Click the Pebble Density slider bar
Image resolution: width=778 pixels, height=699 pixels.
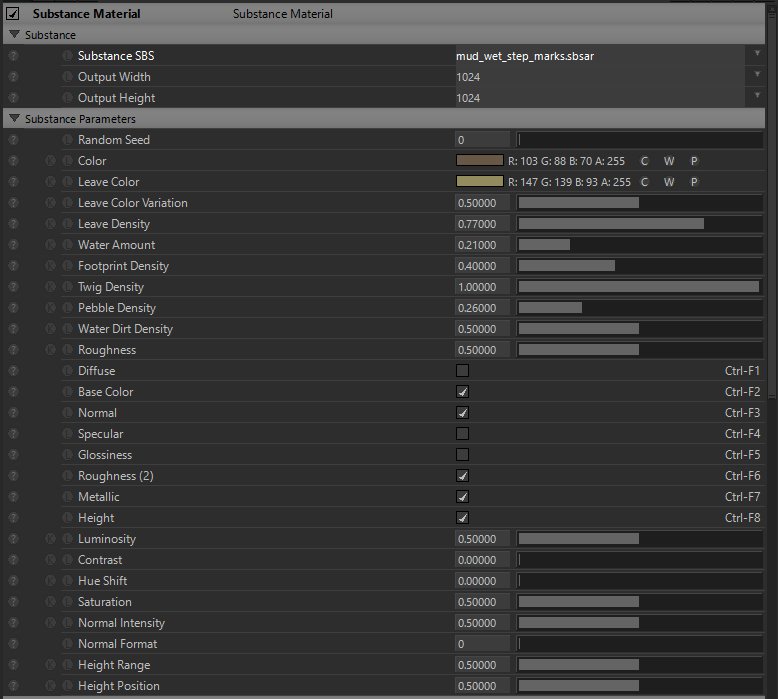tap(640, 308)
